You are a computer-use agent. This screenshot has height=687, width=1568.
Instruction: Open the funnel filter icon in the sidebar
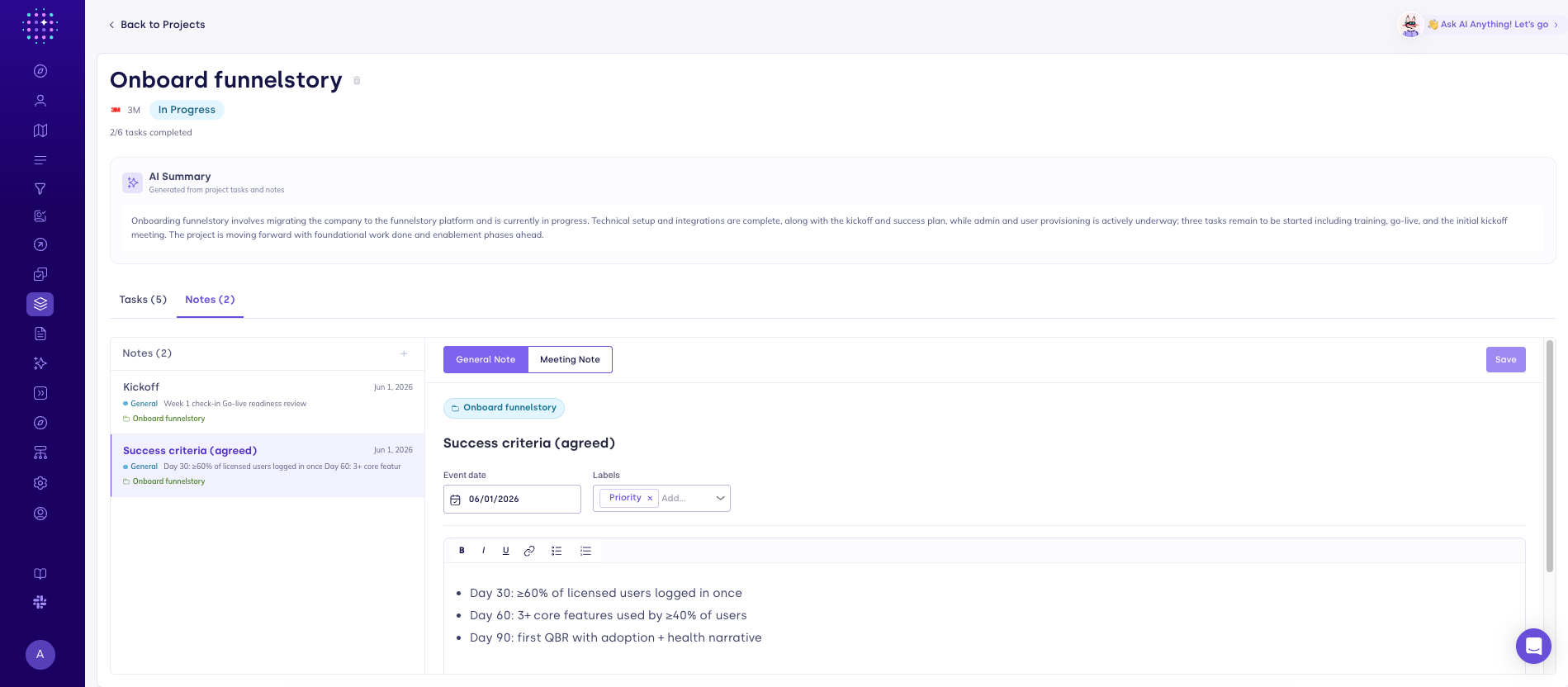[x=40, y=189]
